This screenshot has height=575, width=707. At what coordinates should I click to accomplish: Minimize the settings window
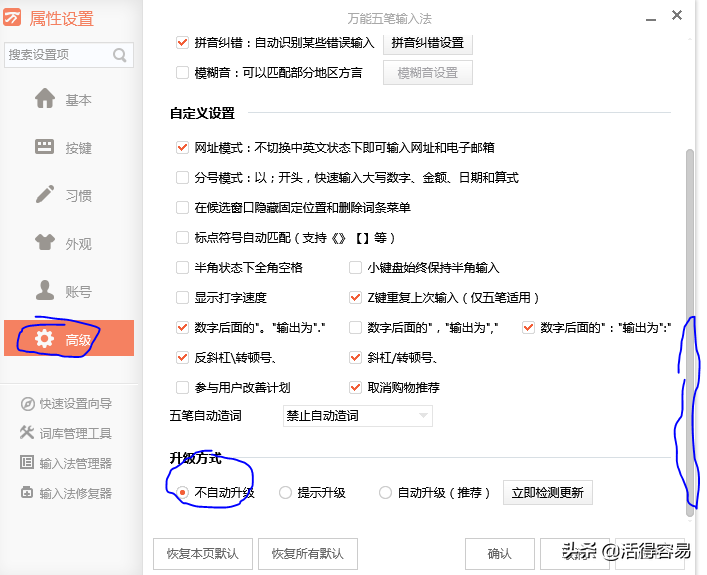[651, 19]
